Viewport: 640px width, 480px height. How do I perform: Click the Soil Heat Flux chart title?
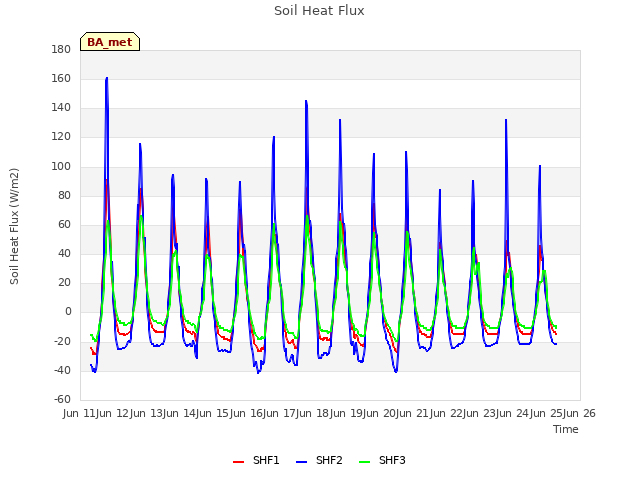coord(319,11)
